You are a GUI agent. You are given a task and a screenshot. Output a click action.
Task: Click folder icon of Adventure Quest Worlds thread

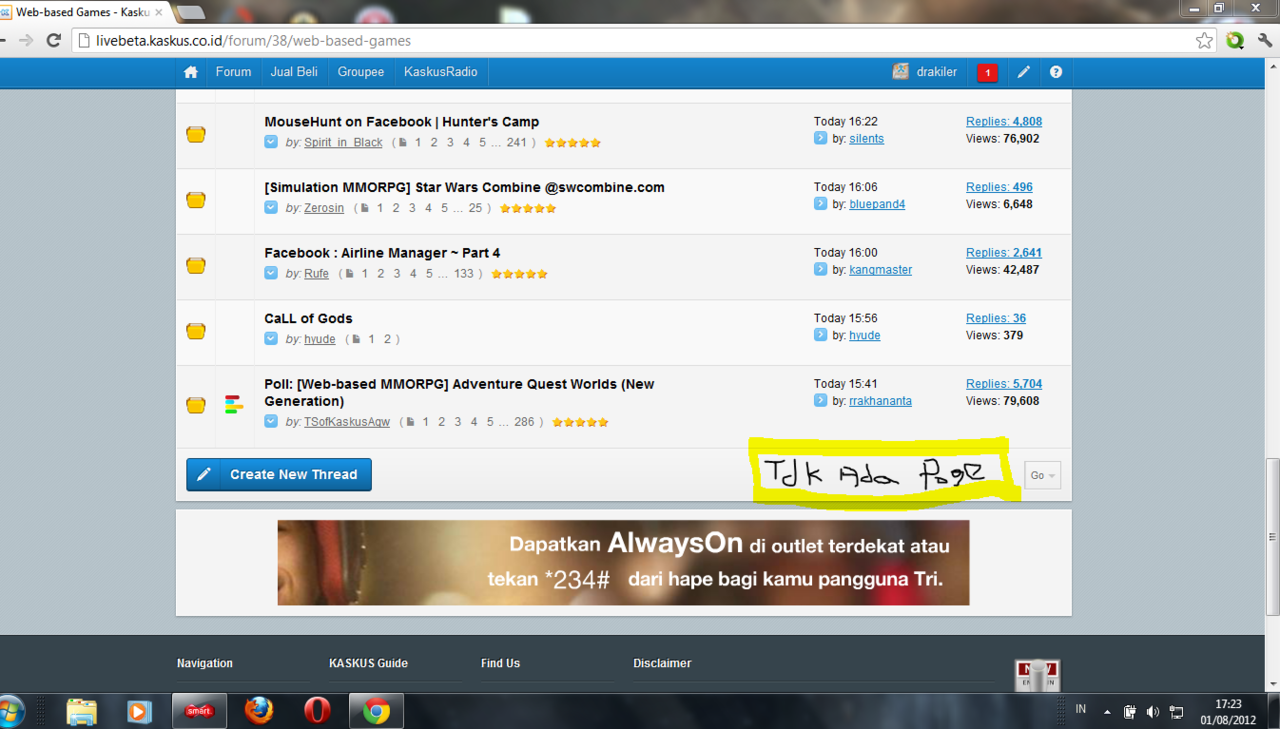pos(196,406)
